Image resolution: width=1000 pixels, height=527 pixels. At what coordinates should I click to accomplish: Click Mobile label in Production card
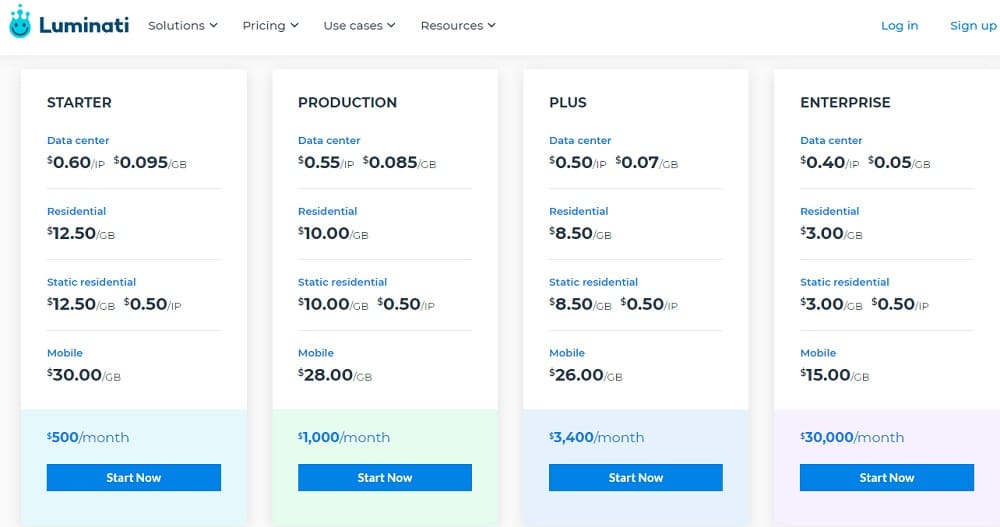coord(316,353)
